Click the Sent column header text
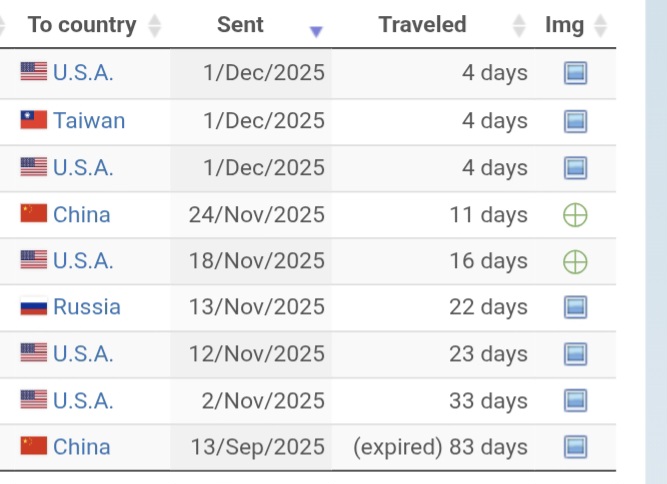The height and width of the screenshot is (484, 667). 240,24
